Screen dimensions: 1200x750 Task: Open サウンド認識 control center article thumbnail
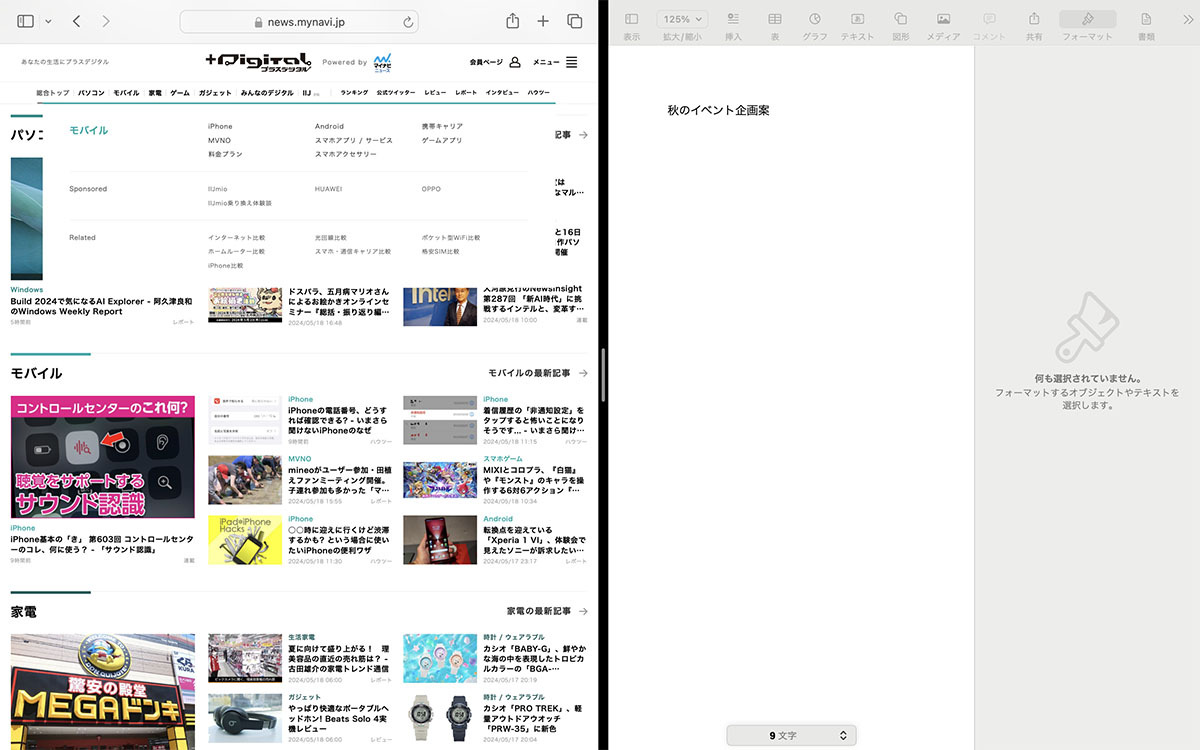(103, 457)
